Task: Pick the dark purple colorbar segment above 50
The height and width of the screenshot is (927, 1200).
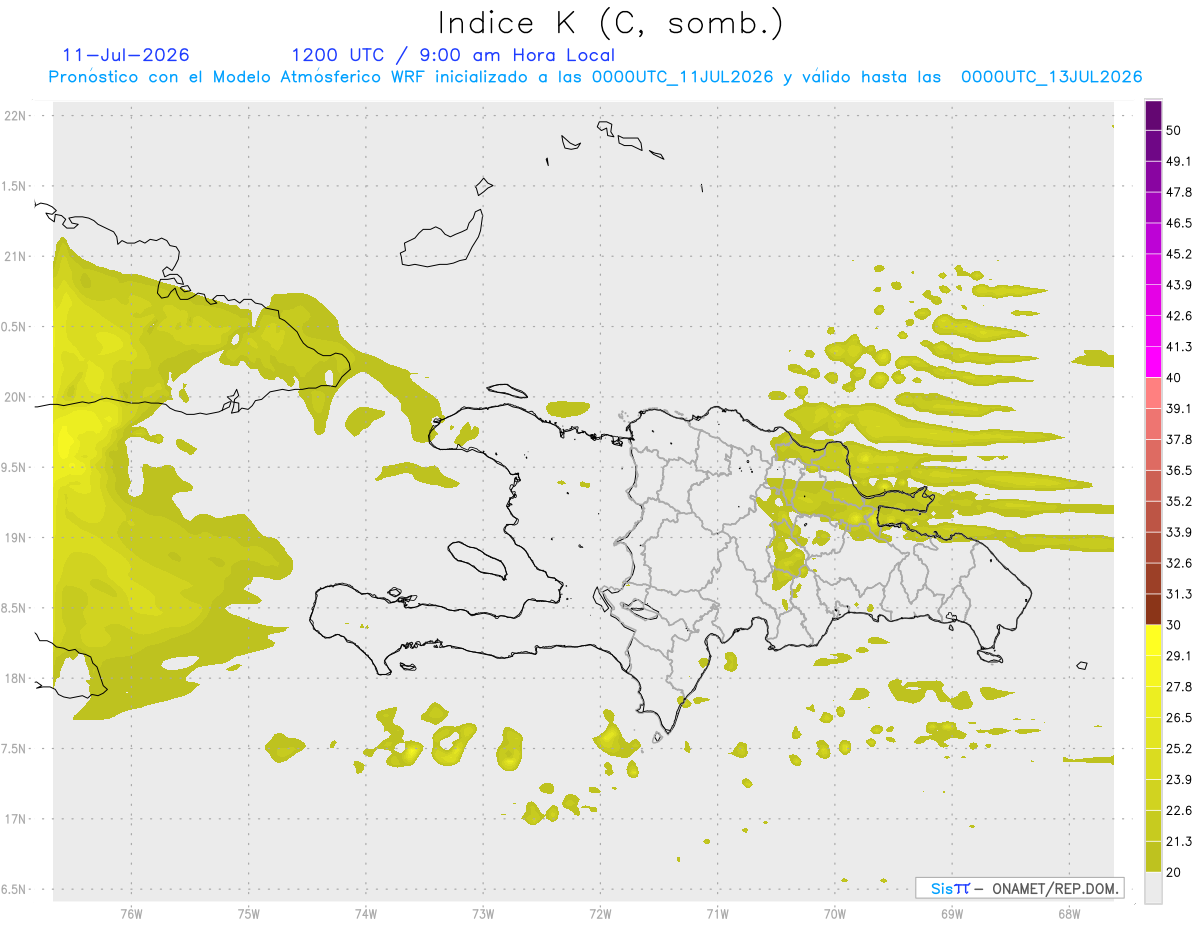Action: [1153, 116]
